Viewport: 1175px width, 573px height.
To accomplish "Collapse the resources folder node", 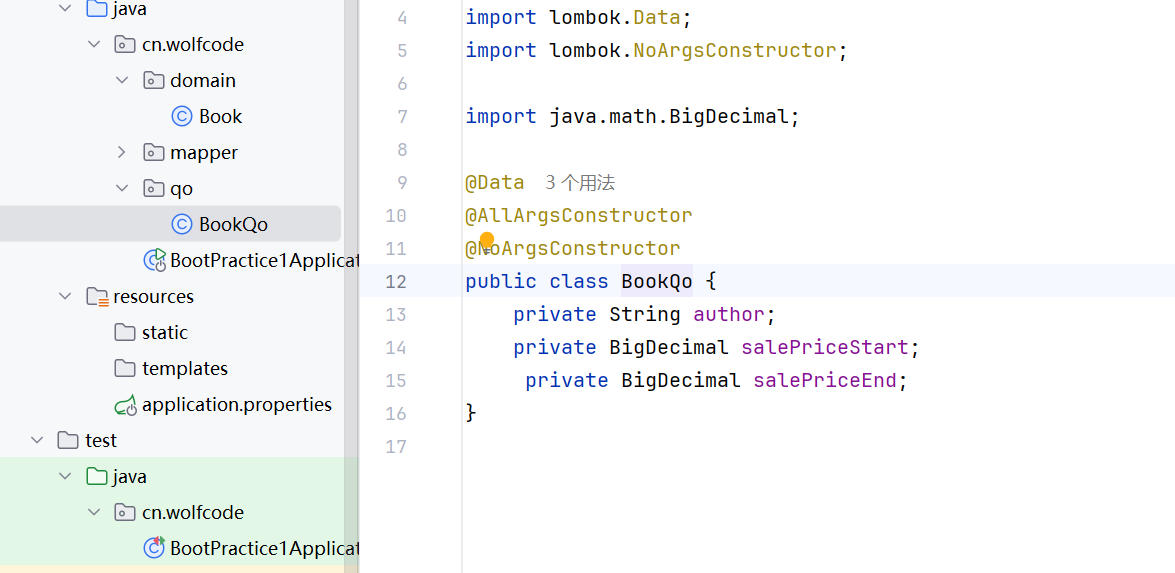I will coord(66,297).
